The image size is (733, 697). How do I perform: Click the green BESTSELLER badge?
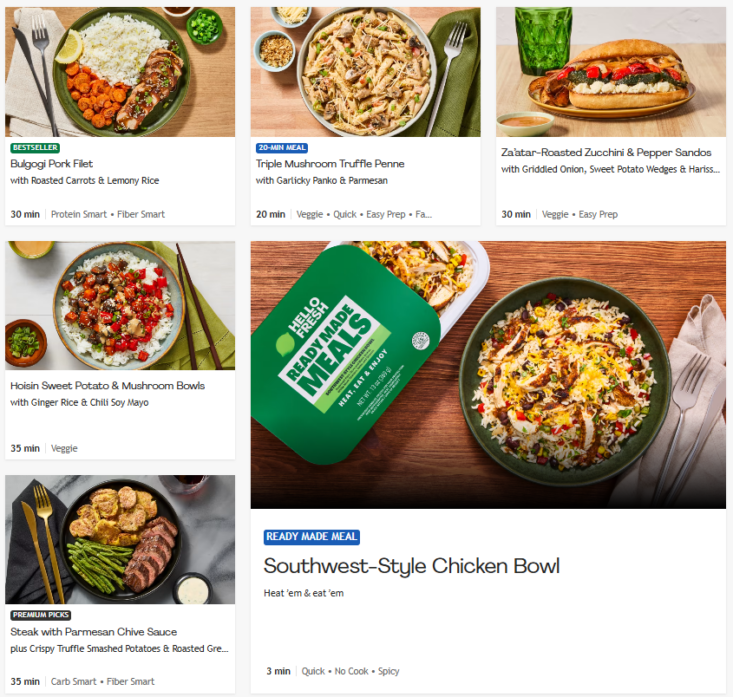[x=35, y=148]
